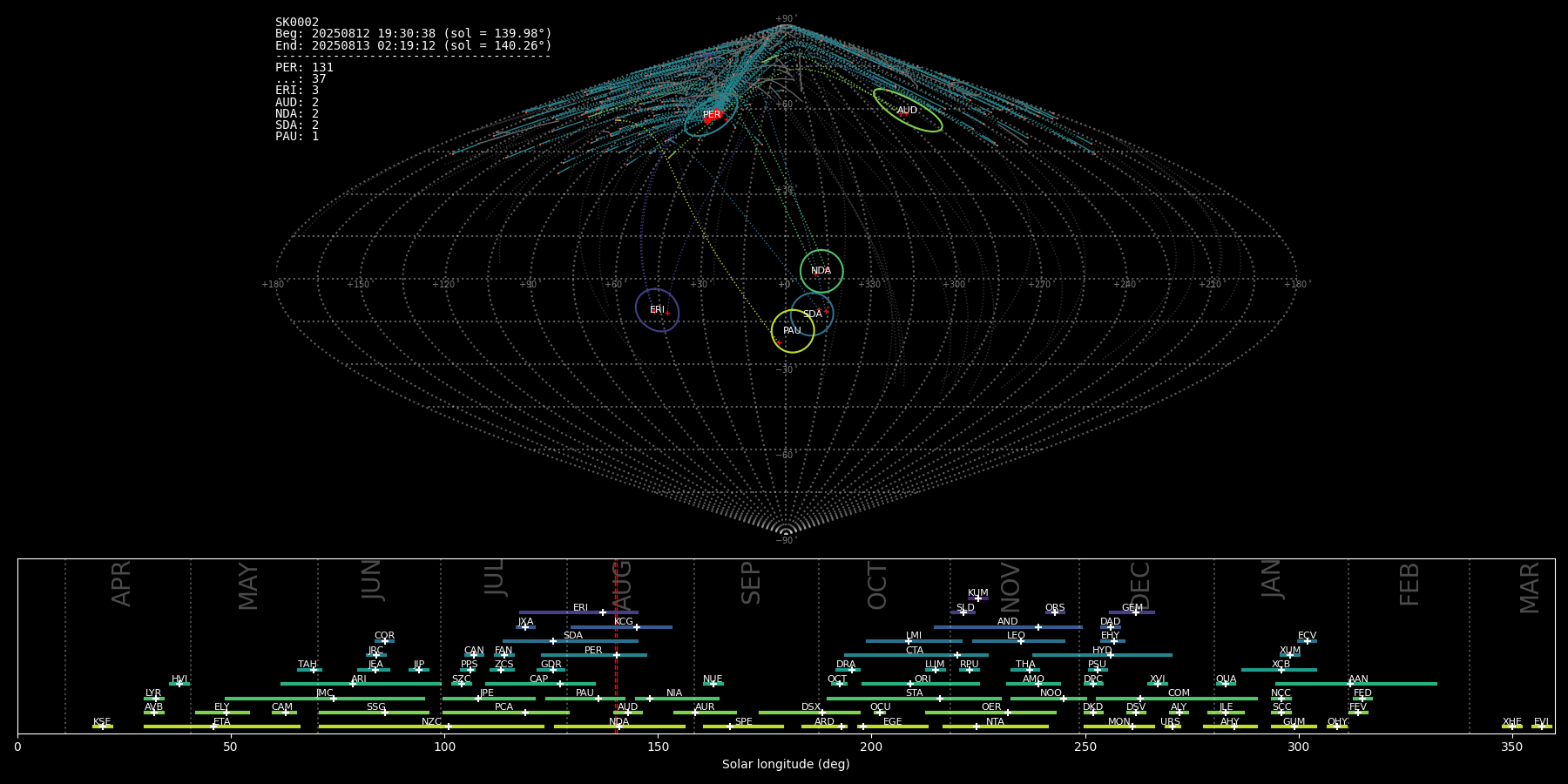Click the DRA shower label in timeline

[846, 665]
